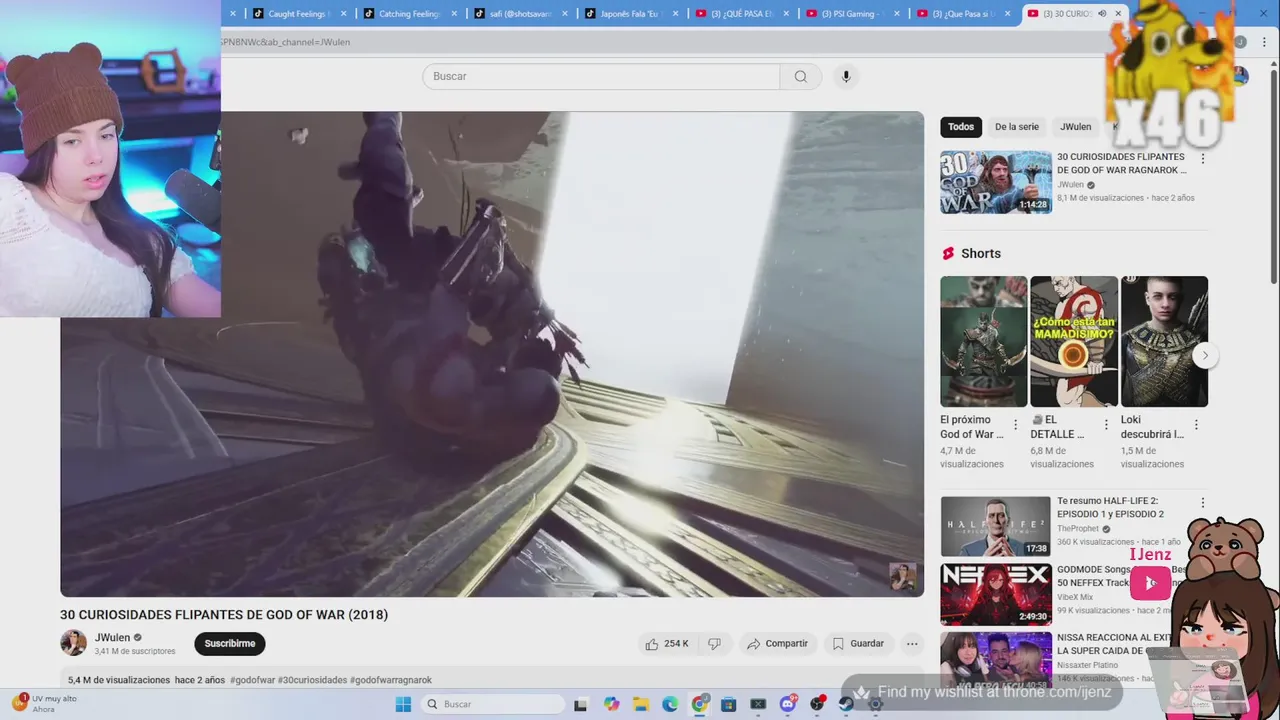Click the Compartir button
This screenshot has width=1280, height=720.
pyautogui.click(x=777, y=644)
